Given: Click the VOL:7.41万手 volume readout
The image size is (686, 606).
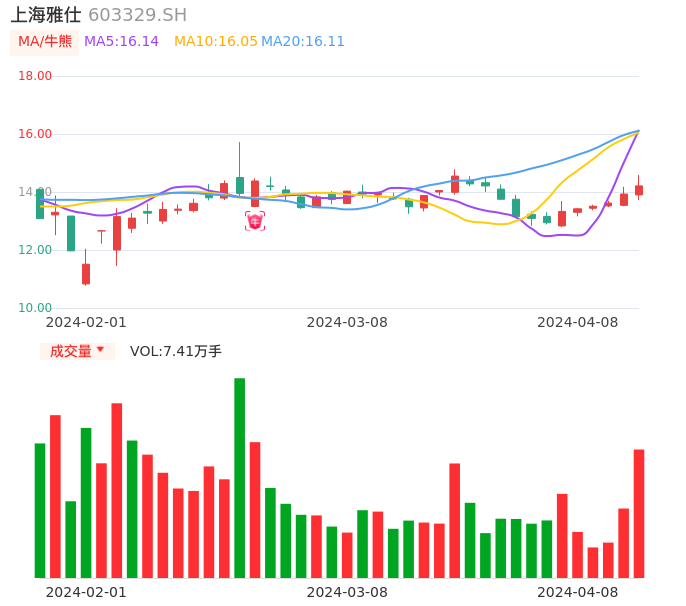Looking at the screenshot, I should tap(175, 351).
